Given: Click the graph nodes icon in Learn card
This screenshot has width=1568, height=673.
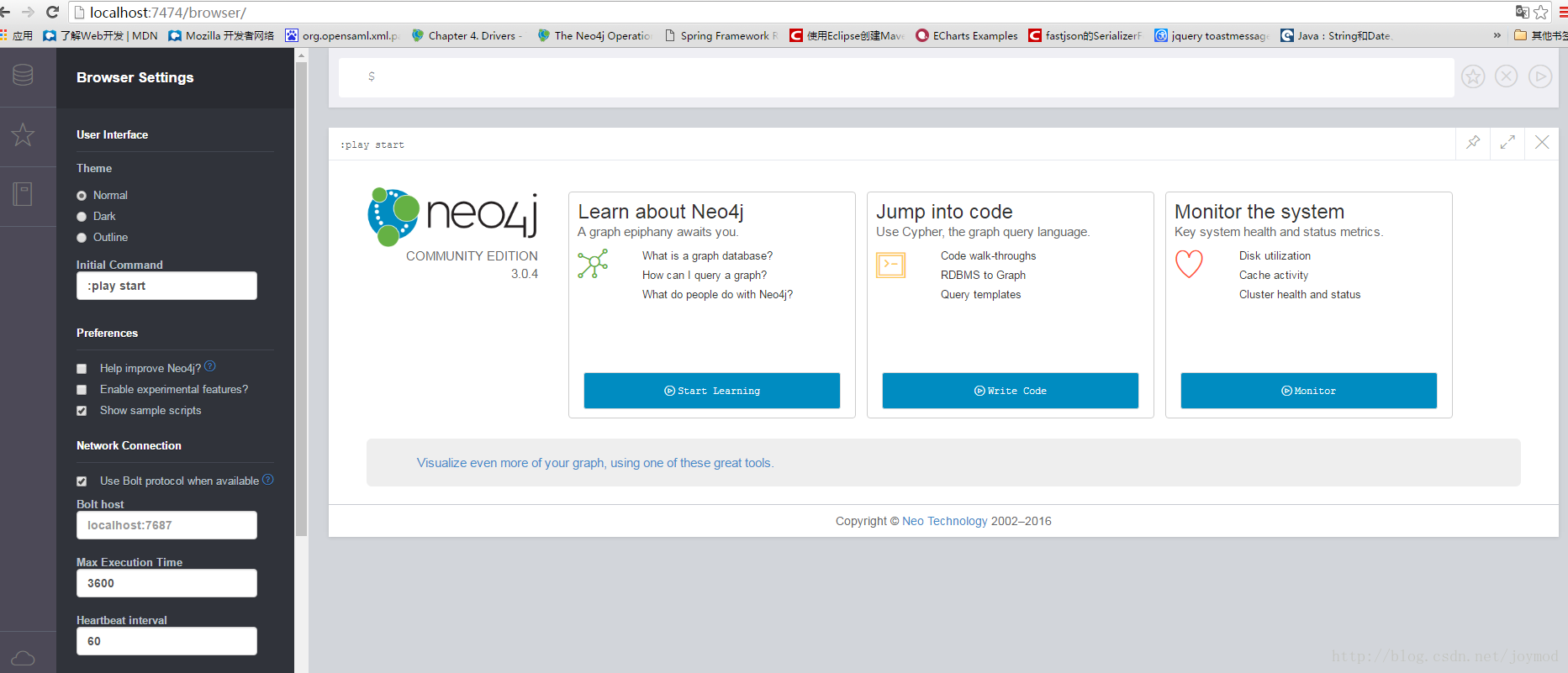Looking at the screenshot, I should tap(593, 264).
